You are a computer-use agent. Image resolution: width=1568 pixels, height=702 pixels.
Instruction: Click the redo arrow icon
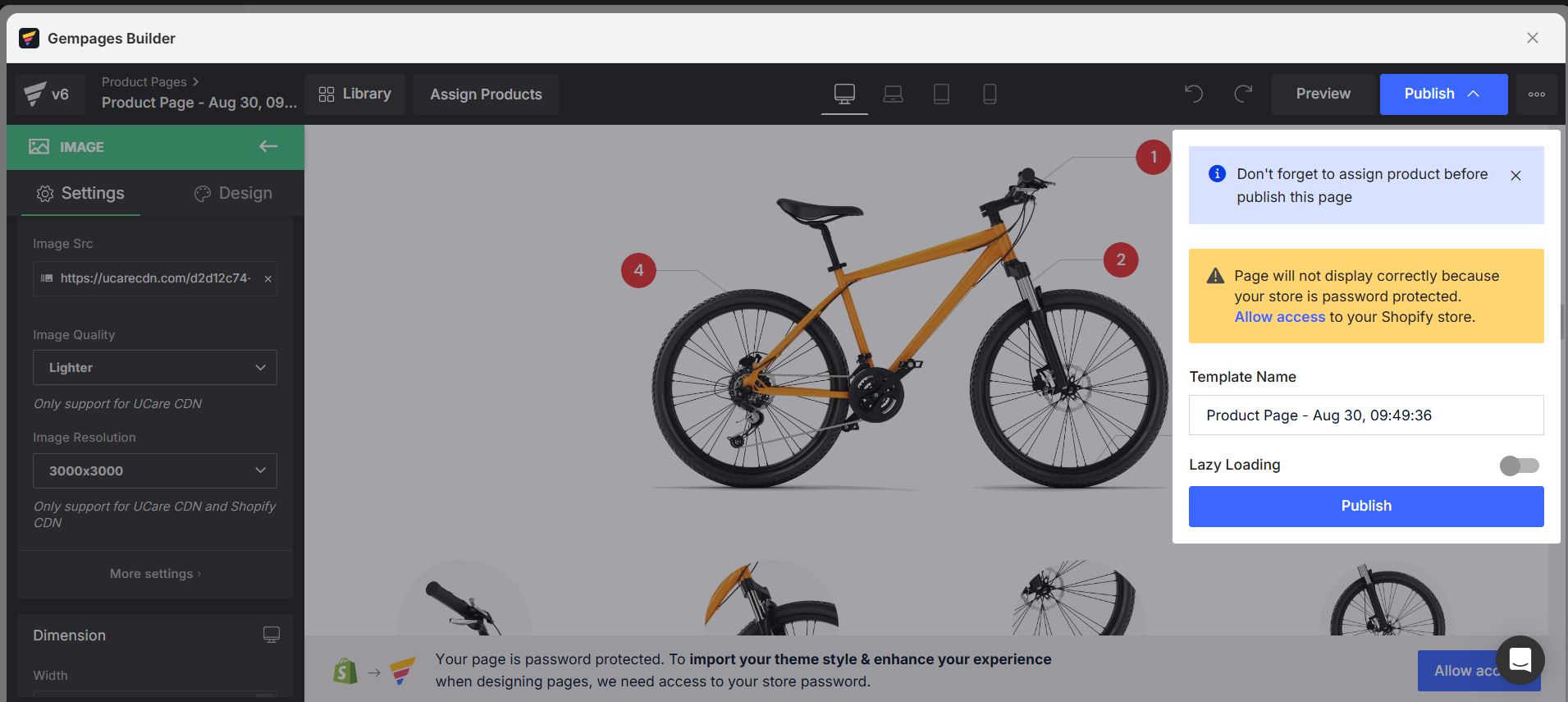pos(1243,94)
